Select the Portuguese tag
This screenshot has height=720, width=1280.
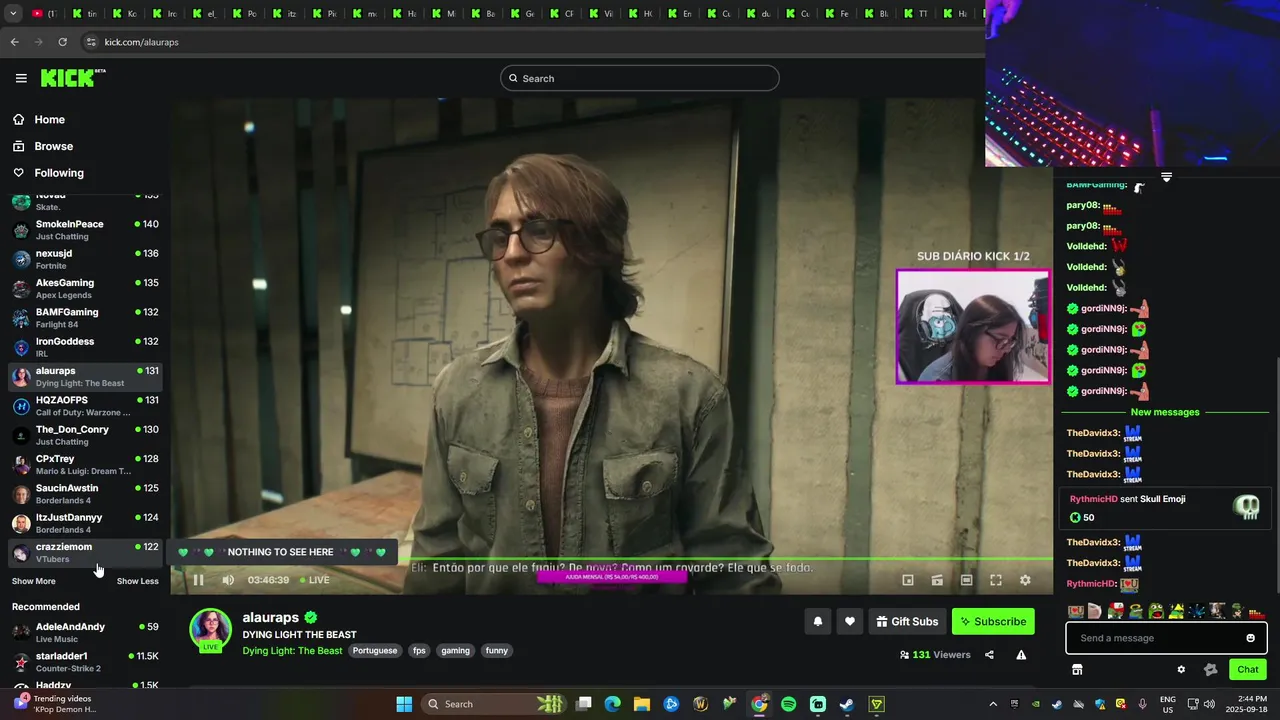(376, 650)
